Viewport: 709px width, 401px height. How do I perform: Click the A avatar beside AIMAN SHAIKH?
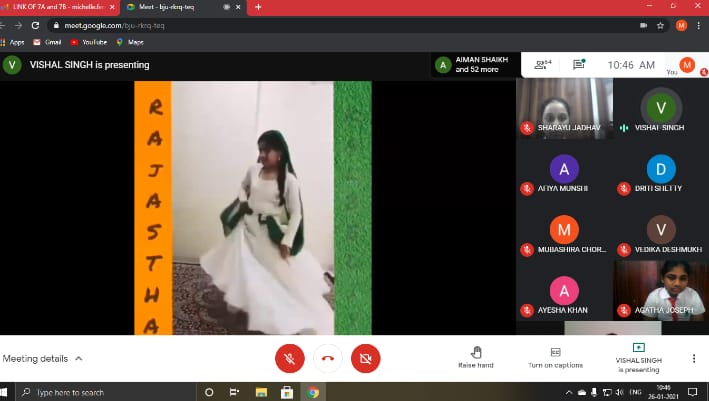pyautogui.click(x=443, y=65)
